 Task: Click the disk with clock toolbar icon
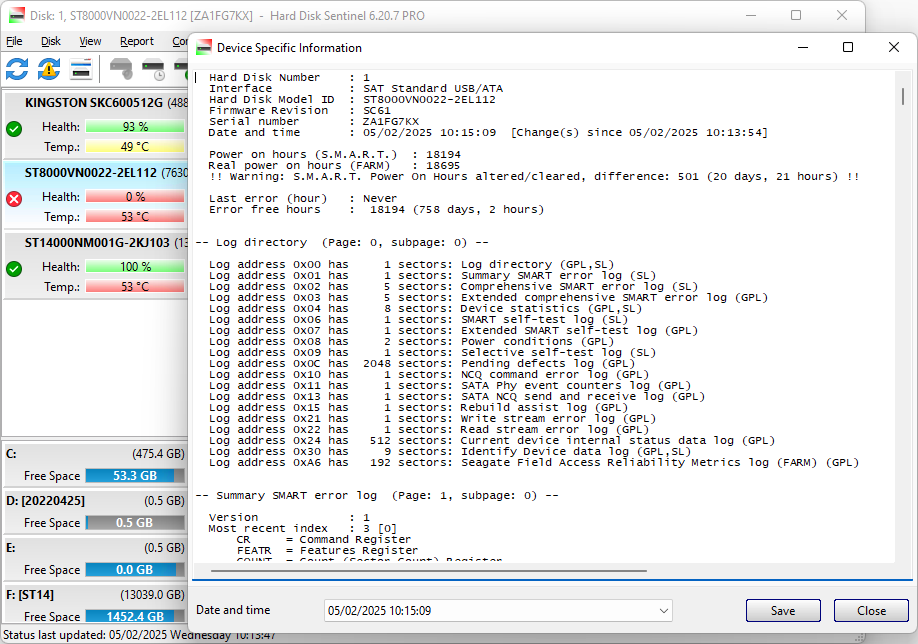pyautogui.click(x=153, y=69)
